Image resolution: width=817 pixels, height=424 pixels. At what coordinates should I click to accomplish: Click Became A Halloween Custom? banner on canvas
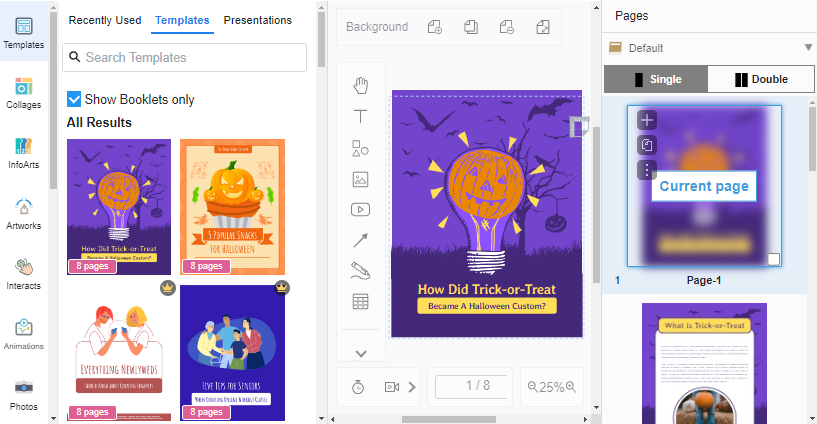point(487,306)
